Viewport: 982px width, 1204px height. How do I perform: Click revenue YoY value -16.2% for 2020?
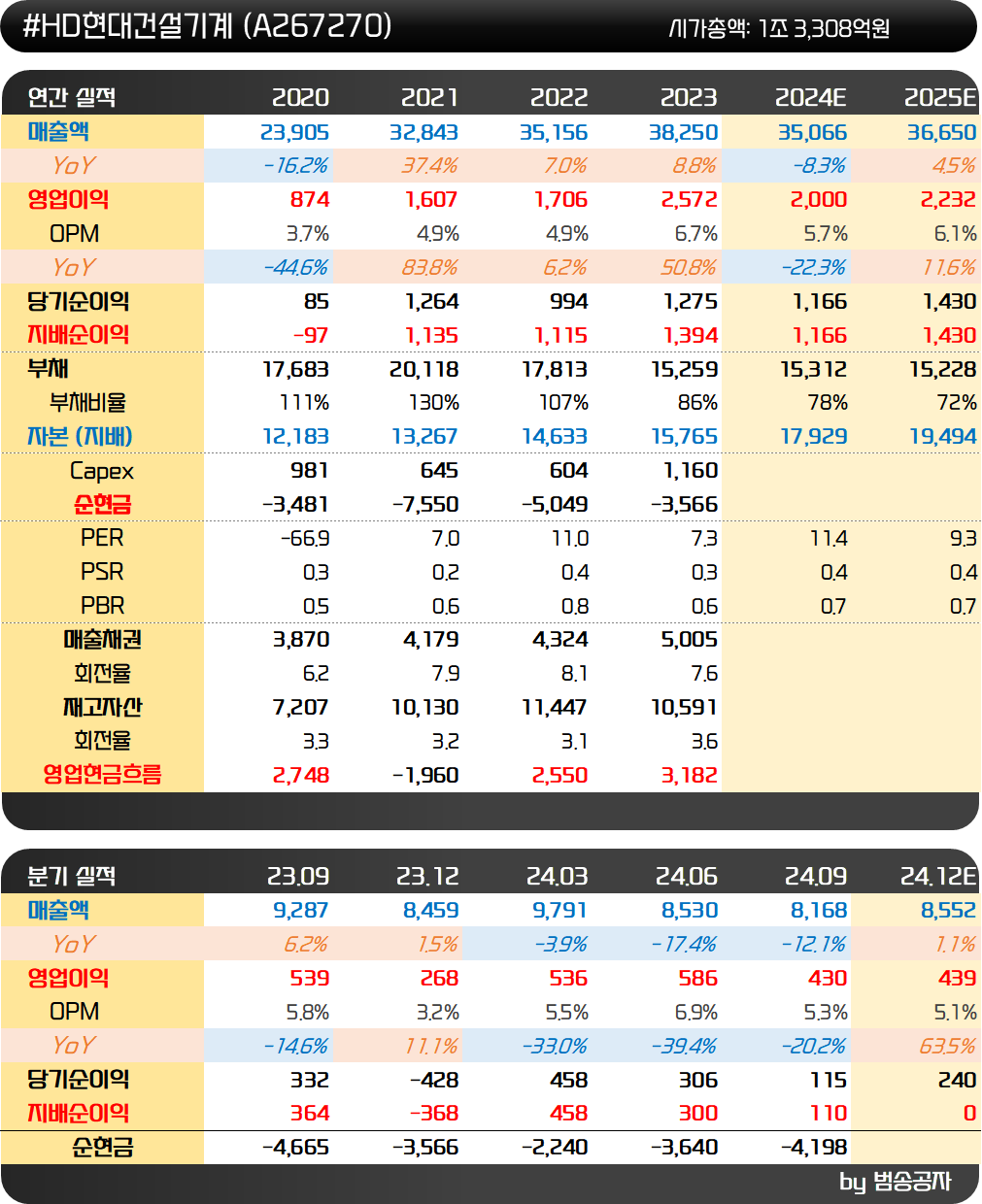pyautogui.click(x=296, y=166)
